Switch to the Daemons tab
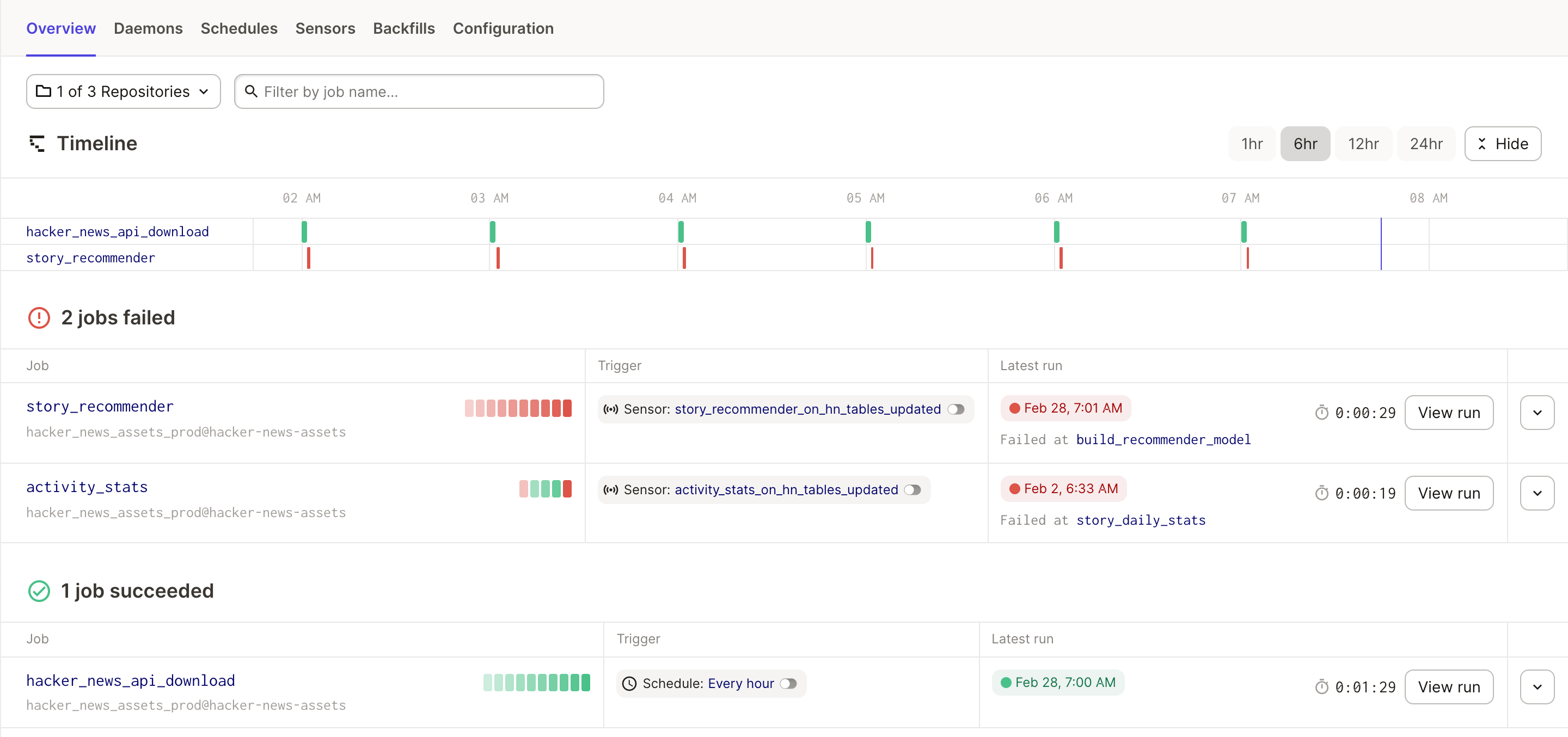Image resolution: width=1568 pixels, height=737 pixels. [x=148, y=29]
